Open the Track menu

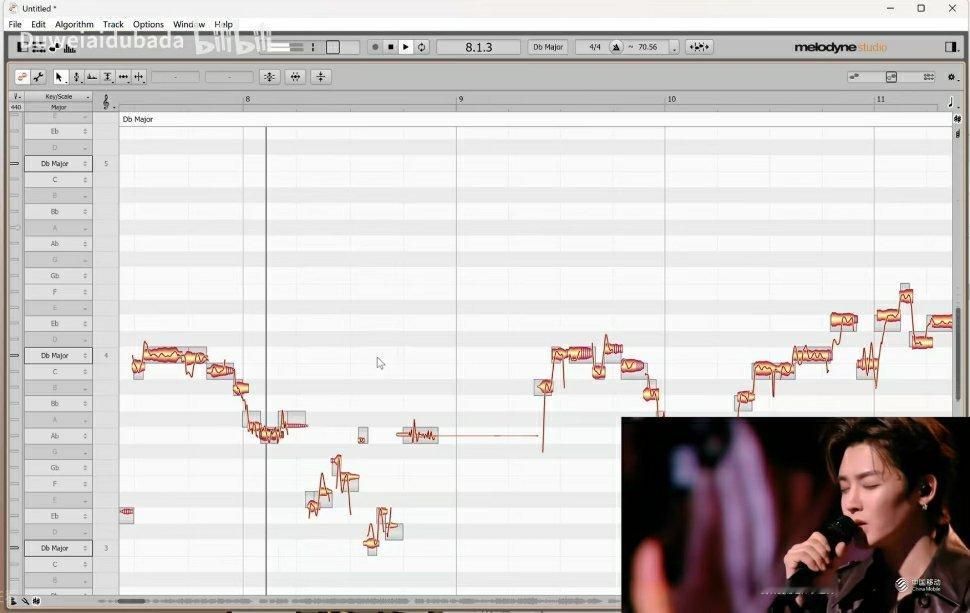(x=113, y=24)
